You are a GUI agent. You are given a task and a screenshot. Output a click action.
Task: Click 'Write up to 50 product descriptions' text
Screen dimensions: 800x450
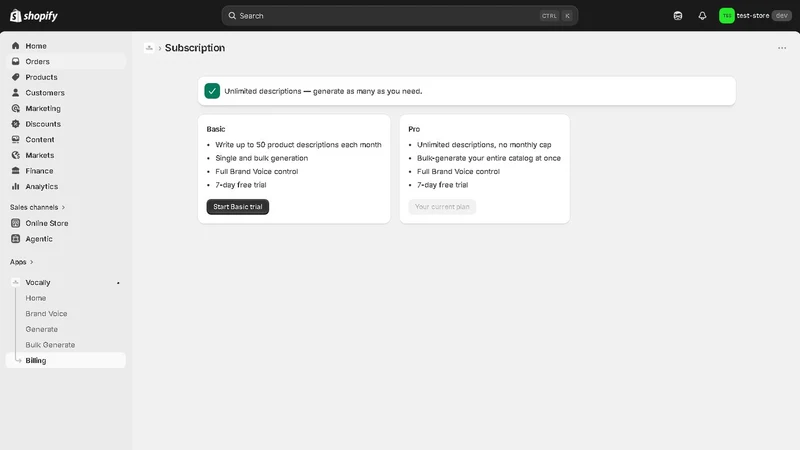(x=298, y=145)
